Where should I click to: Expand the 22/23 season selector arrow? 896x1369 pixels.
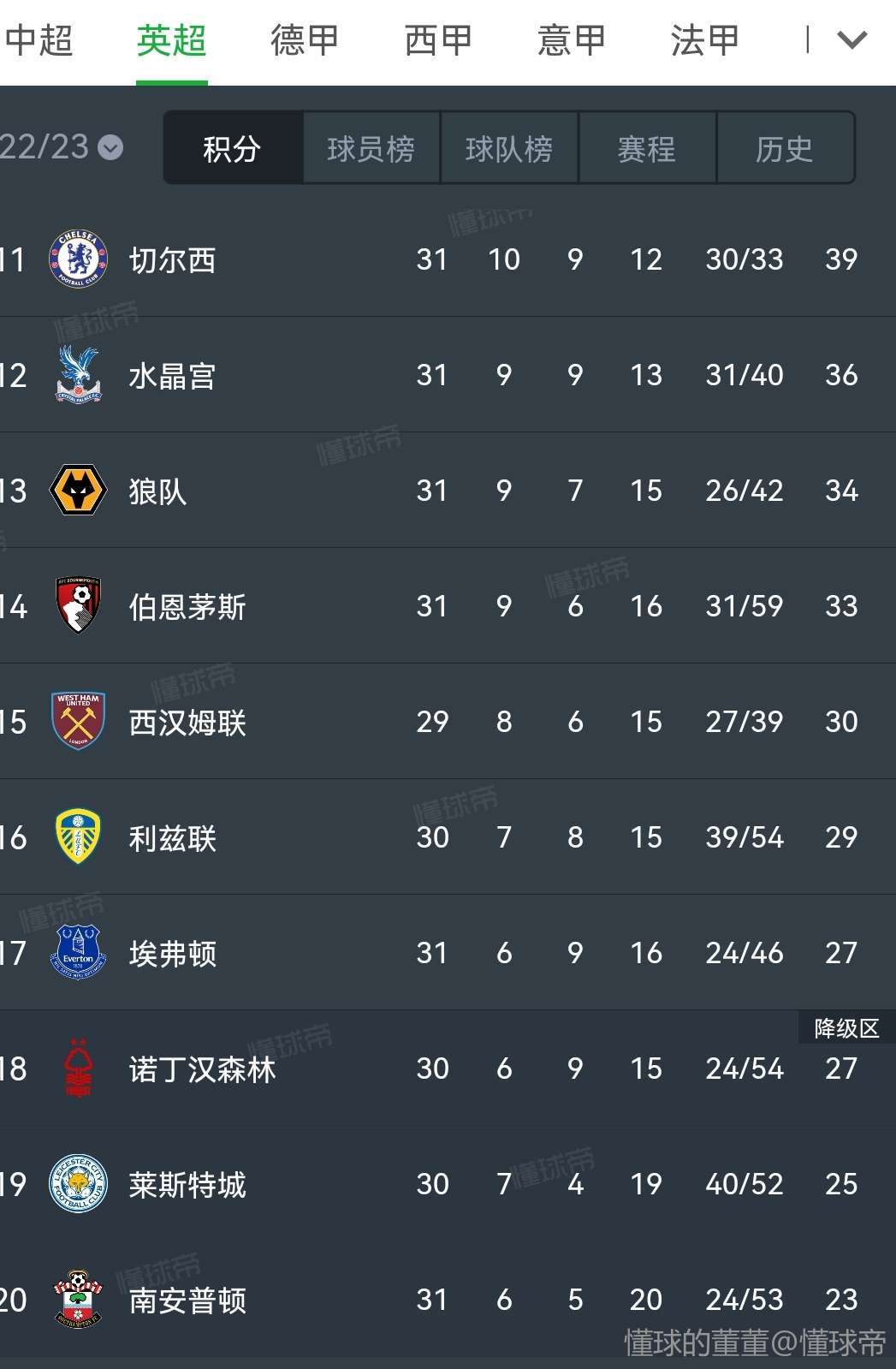pyautogui.click(x=110, y=148)
